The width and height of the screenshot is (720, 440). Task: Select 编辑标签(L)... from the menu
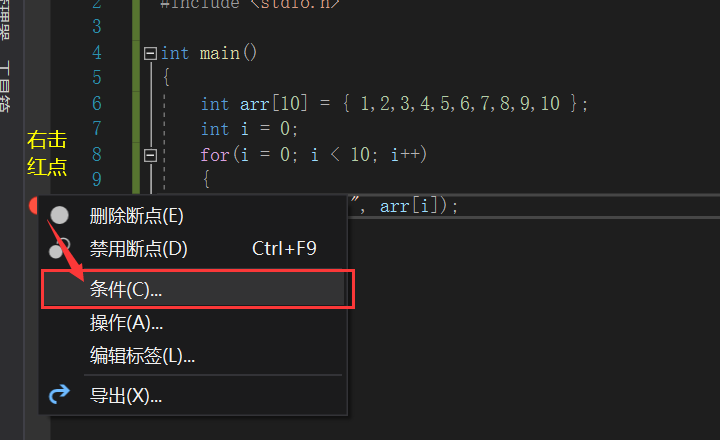[193, 355]
